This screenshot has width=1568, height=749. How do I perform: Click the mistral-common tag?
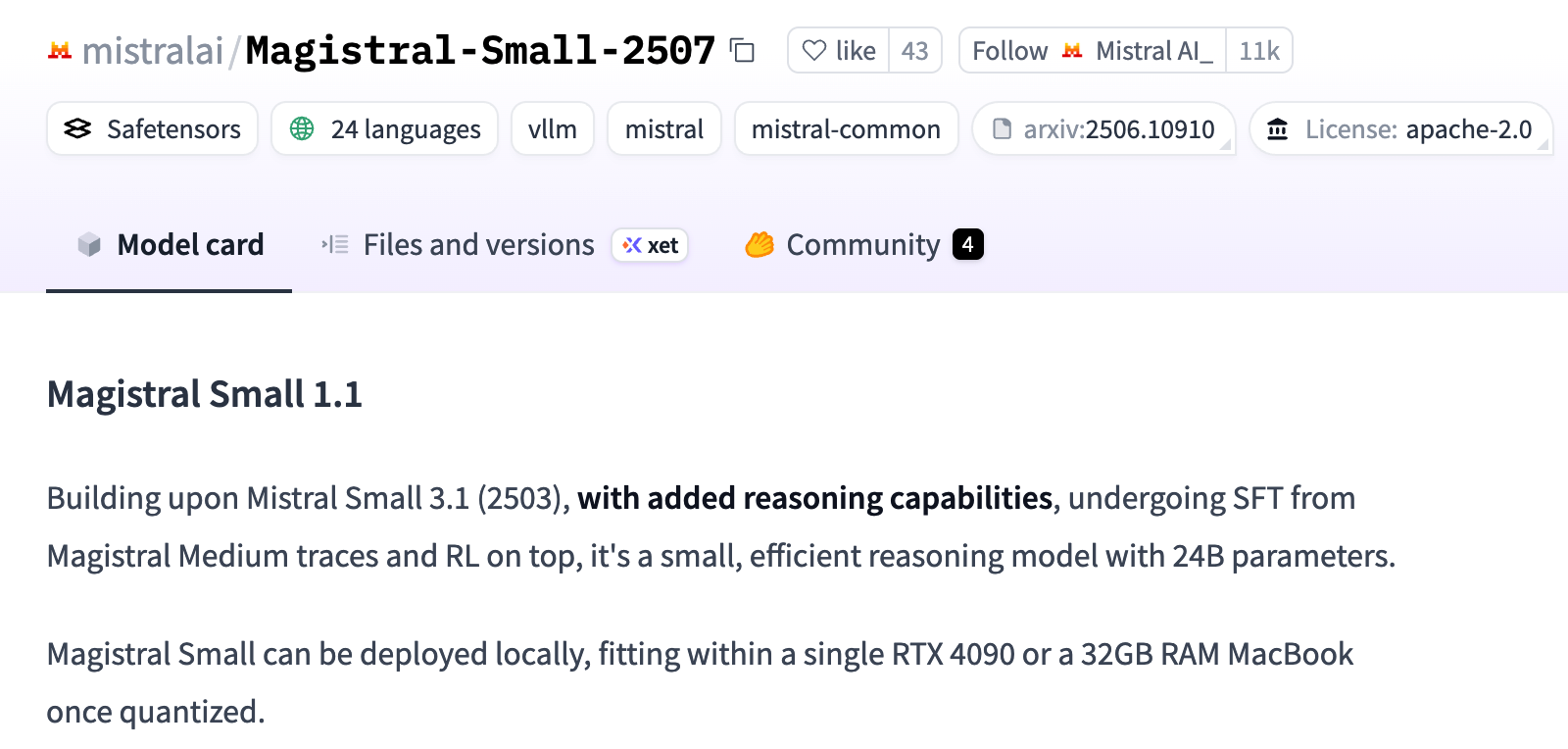point(846,128)
